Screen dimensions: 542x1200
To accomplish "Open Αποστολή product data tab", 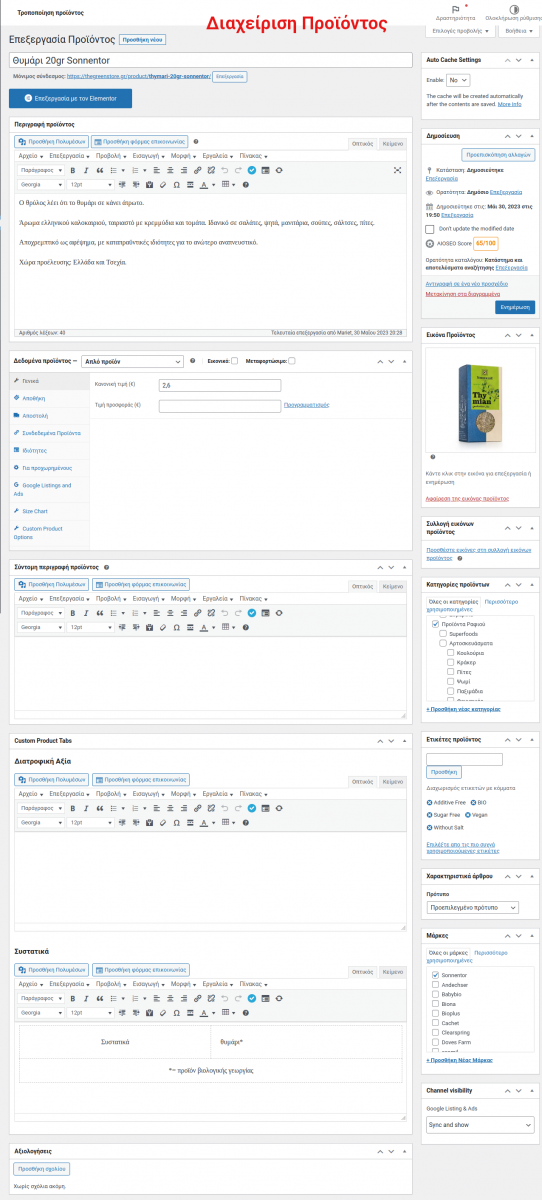I will [34, 415].
